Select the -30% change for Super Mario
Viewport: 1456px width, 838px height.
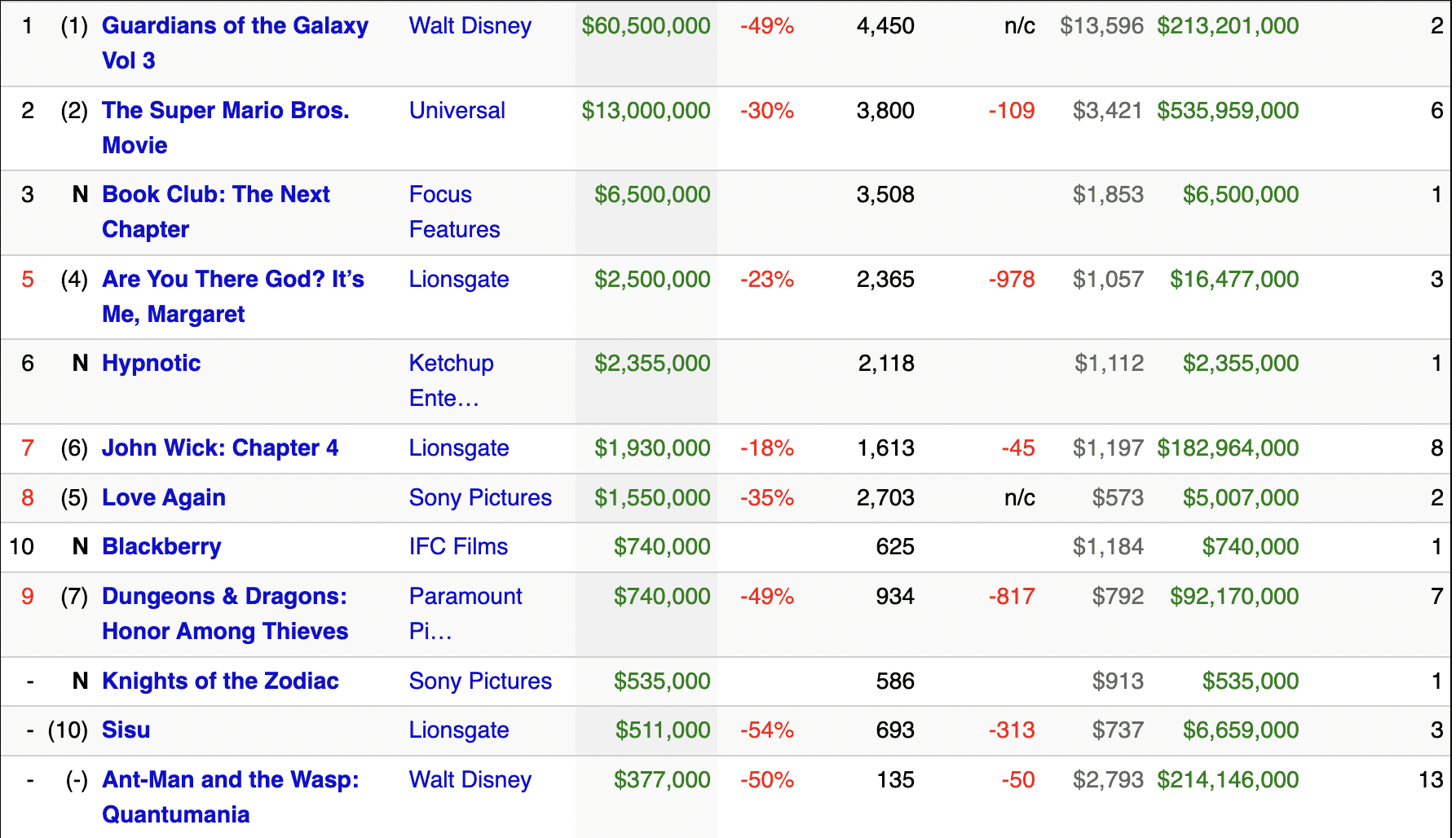(767, 111)
